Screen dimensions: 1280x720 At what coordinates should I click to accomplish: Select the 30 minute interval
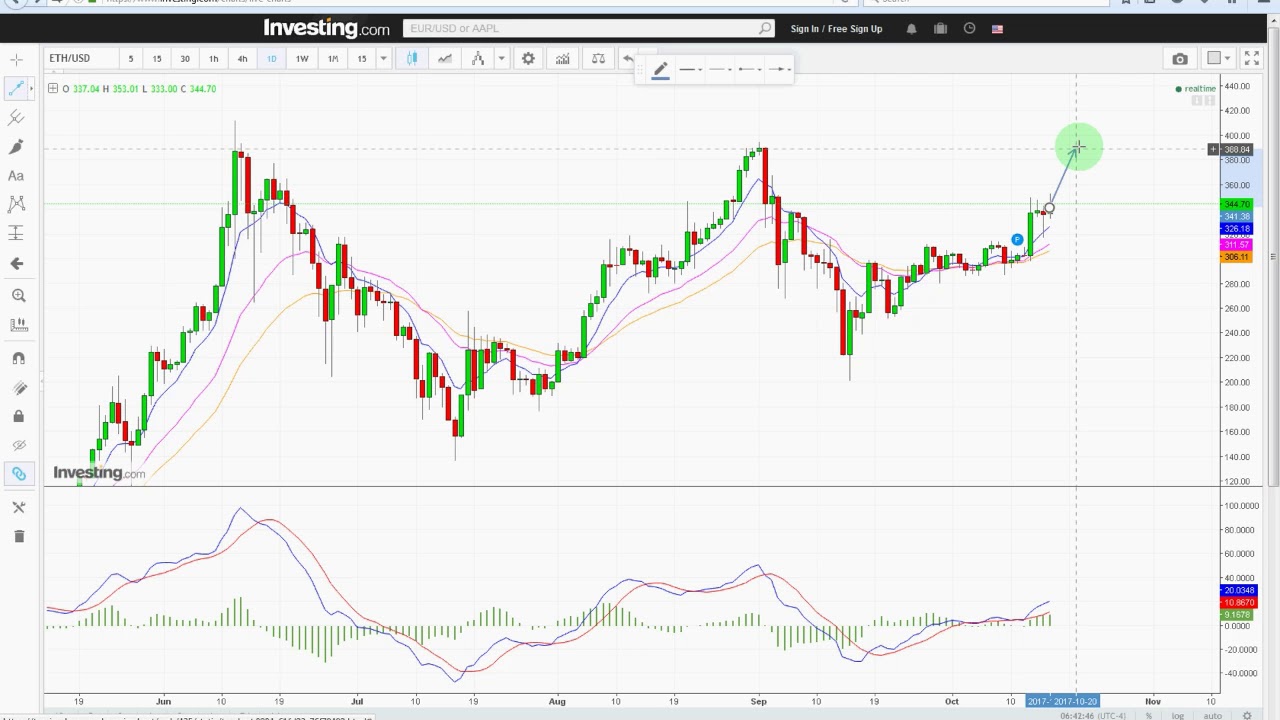pos(185,59)
